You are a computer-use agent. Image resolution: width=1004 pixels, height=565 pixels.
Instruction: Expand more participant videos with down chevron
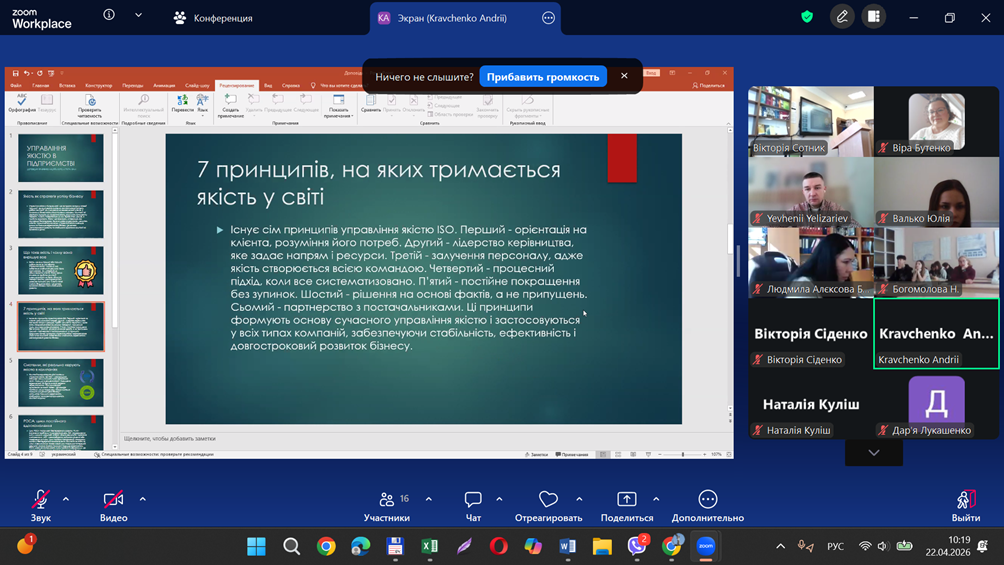[x=873, y=453]
